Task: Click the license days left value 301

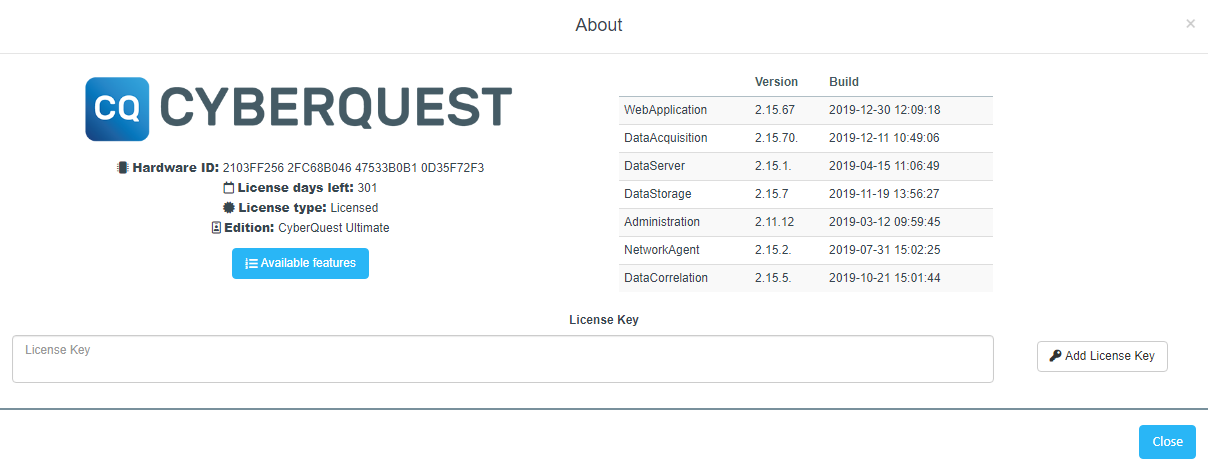Action: pos(367,188)
